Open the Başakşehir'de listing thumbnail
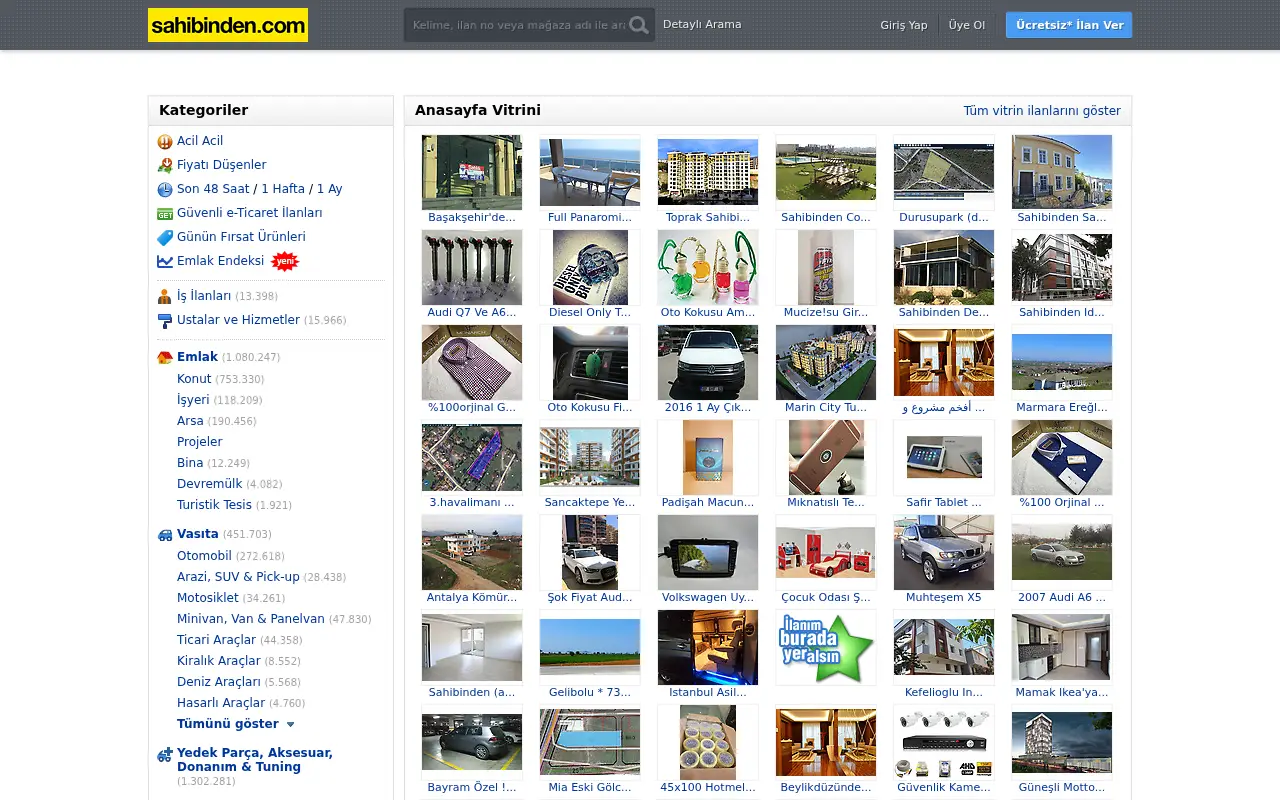 tap(472, 172)
